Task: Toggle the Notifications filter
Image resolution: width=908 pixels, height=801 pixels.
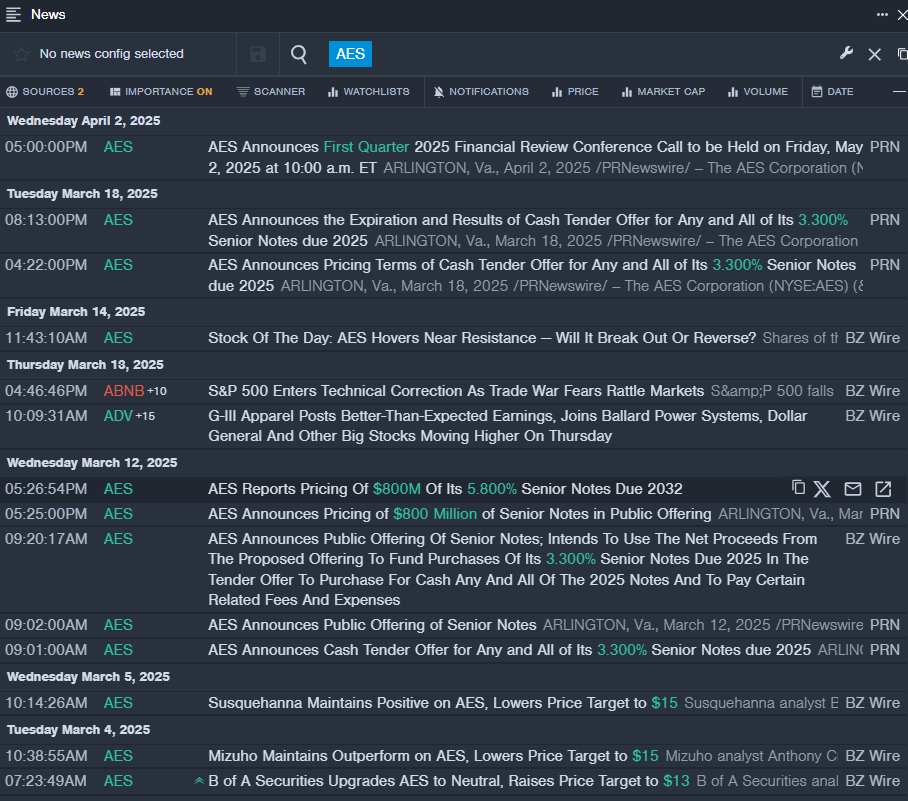Action: pos(481,92)
